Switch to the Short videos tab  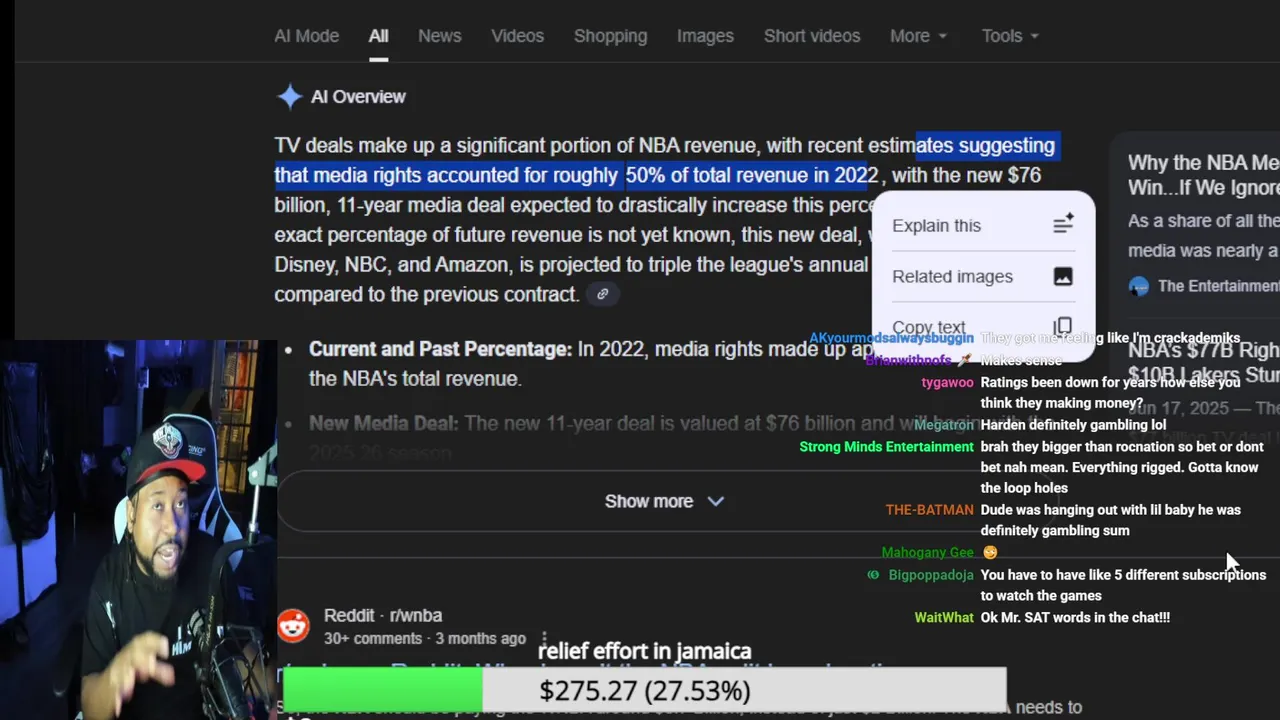tap(812, 36)
